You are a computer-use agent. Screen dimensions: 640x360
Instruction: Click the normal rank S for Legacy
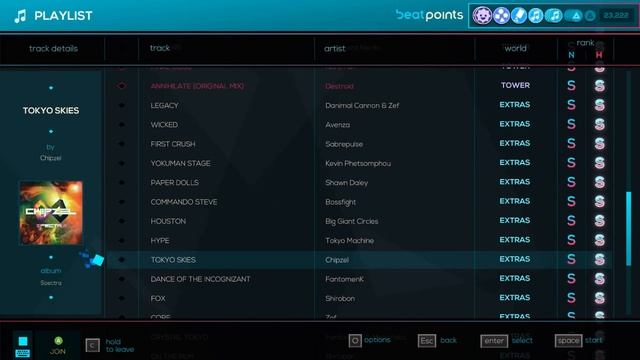571,105
